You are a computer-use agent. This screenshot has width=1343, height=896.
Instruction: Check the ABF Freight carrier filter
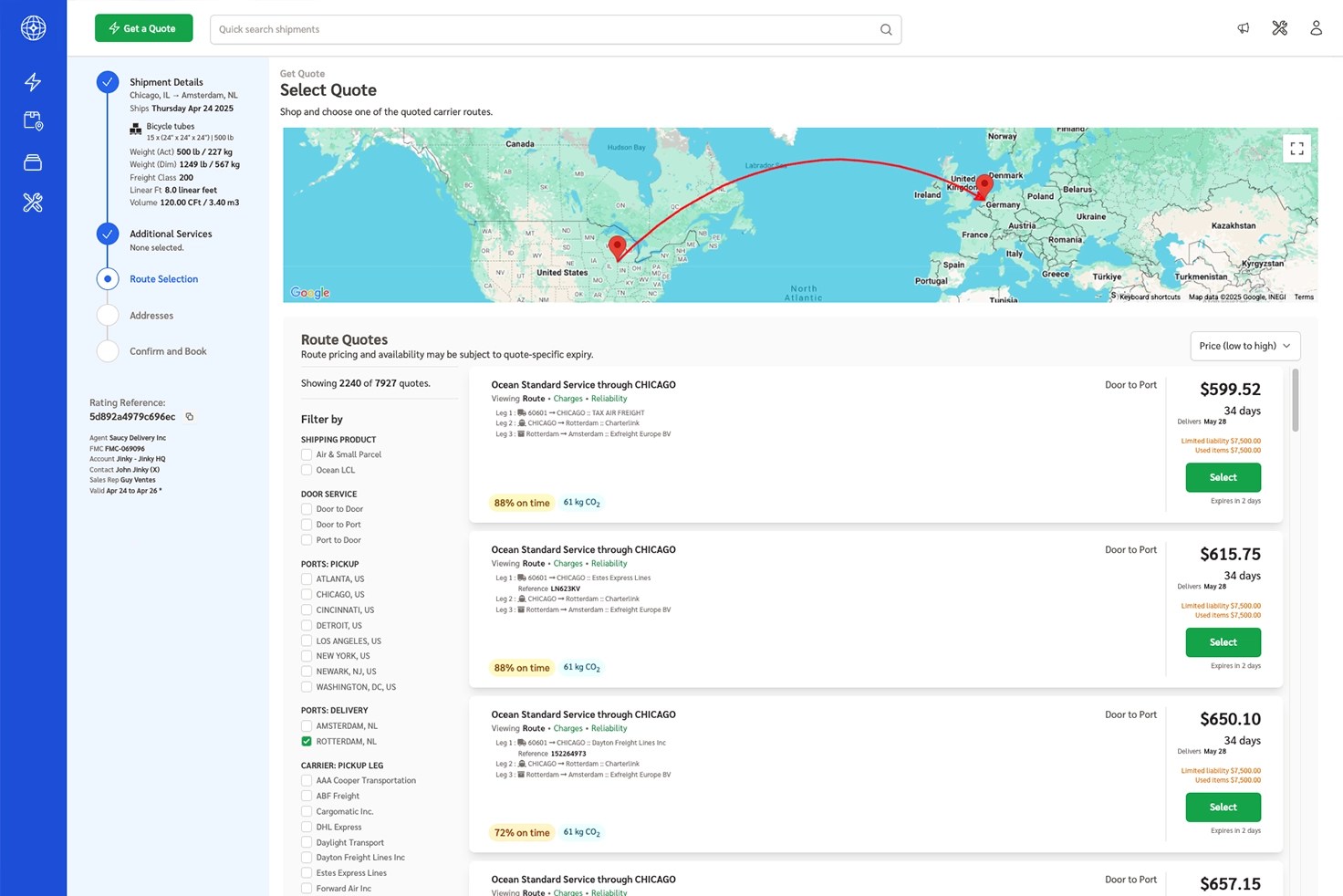point(307,797)
